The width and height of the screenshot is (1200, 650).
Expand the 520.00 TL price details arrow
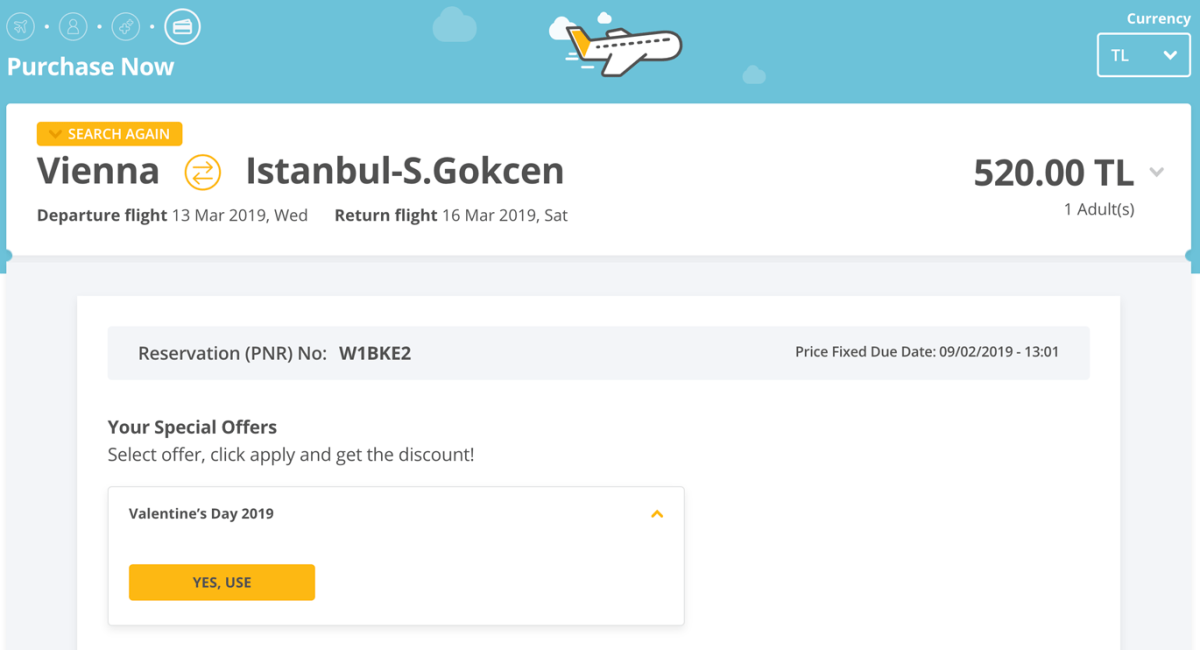(x=1157, y=173)
